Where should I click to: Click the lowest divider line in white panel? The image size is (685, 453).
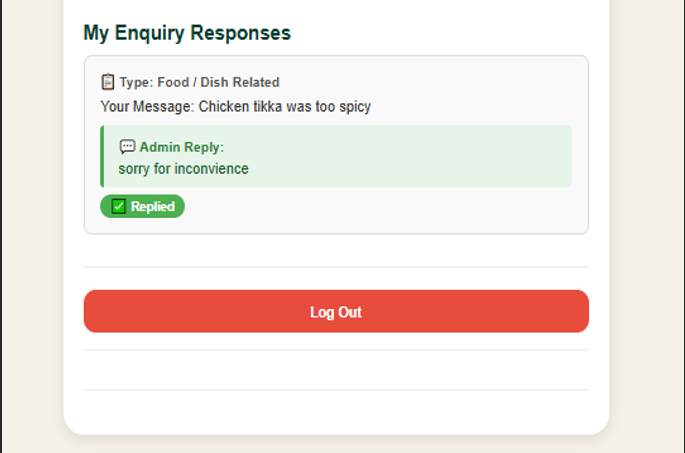pyautogui.click(x=336, y=390)
